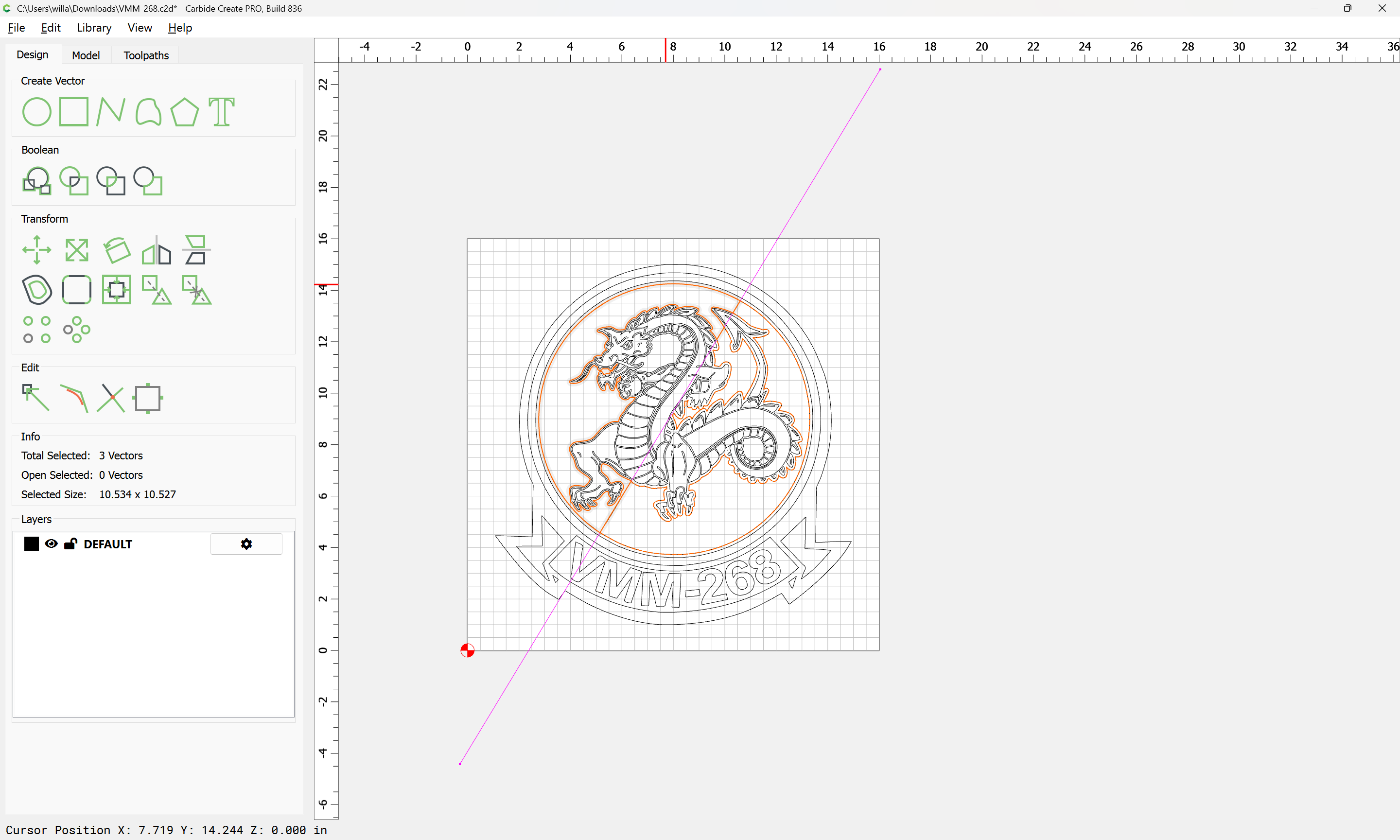Choose the Polyline drawing tool
The height and width of the screenshot is (840, 1400).
point(110,111)
